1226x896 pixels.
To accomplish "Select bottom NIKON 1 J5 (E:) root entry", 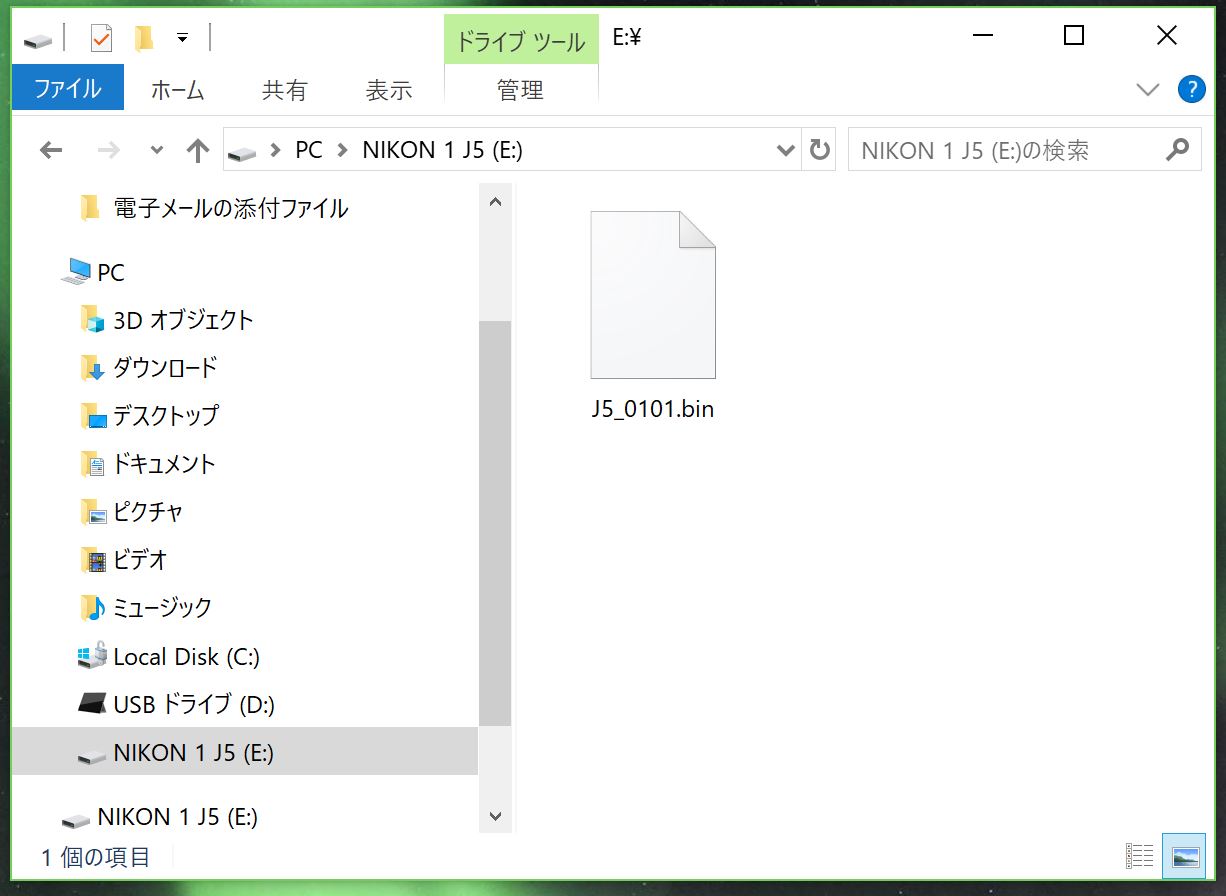I will 177,817.
